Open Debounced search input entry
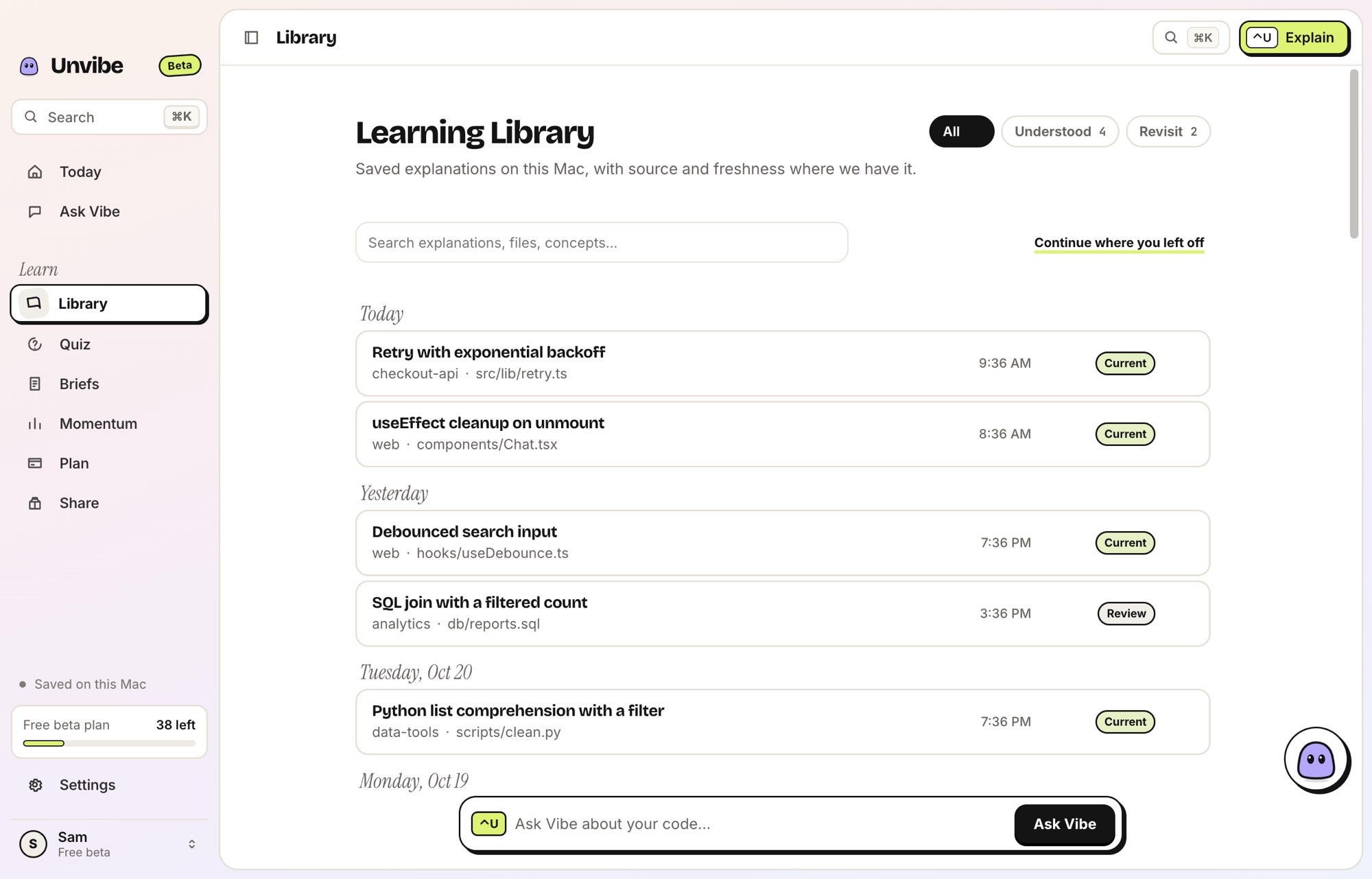1372x879 pixels. click(x=782, y=543)
